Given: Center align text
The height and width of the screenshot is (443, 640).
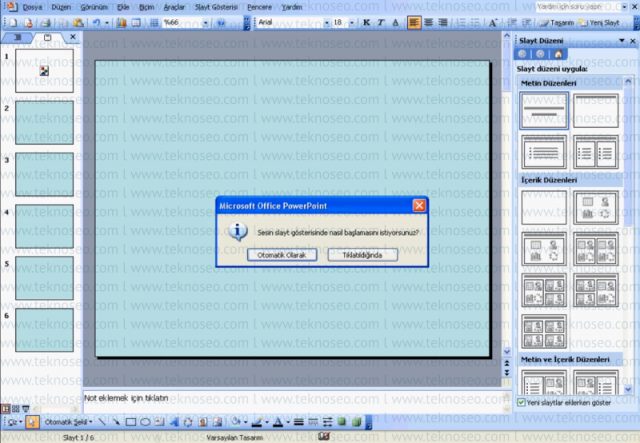Looking at the screenshot, I should click(x=428, y=23).
